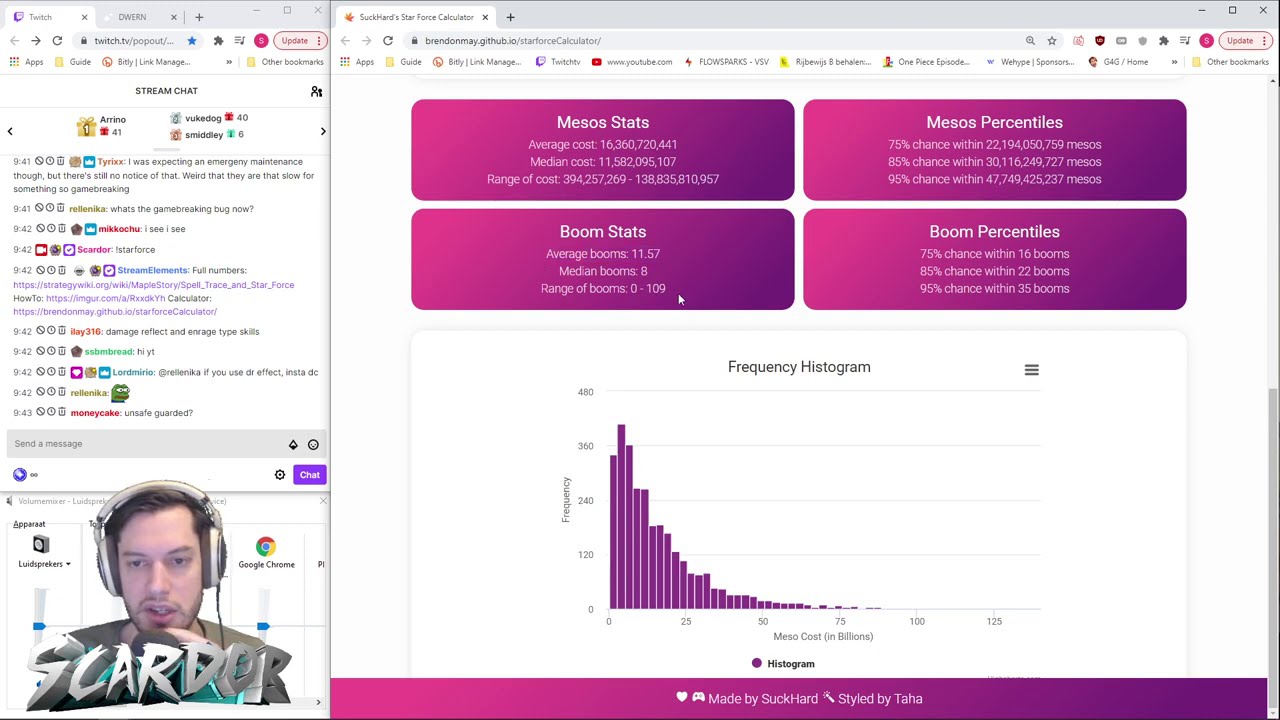Adjust Luidsprekers volume slider
This screenshot has height=720, width=1280.
point(39,626)
